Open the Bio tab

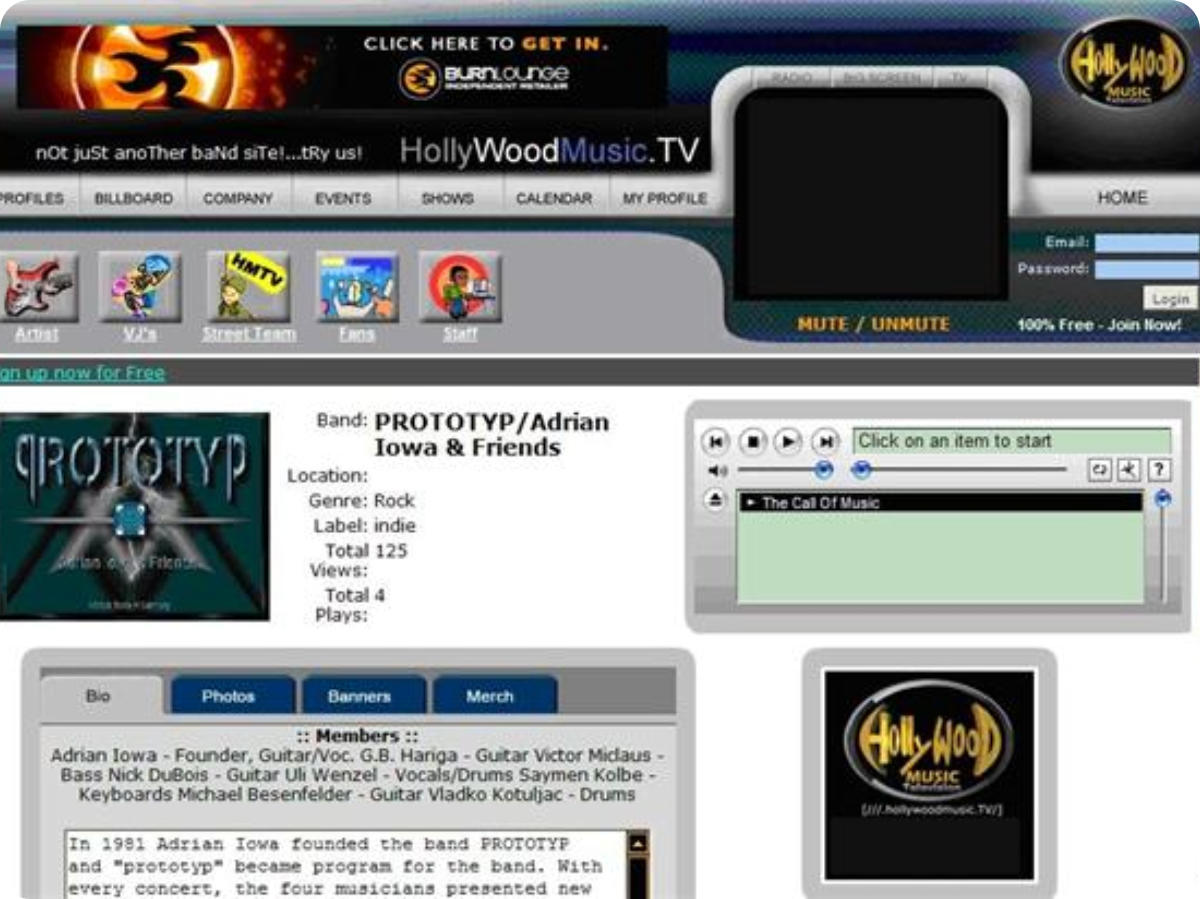pyautogui.click(x=100, y=696)
